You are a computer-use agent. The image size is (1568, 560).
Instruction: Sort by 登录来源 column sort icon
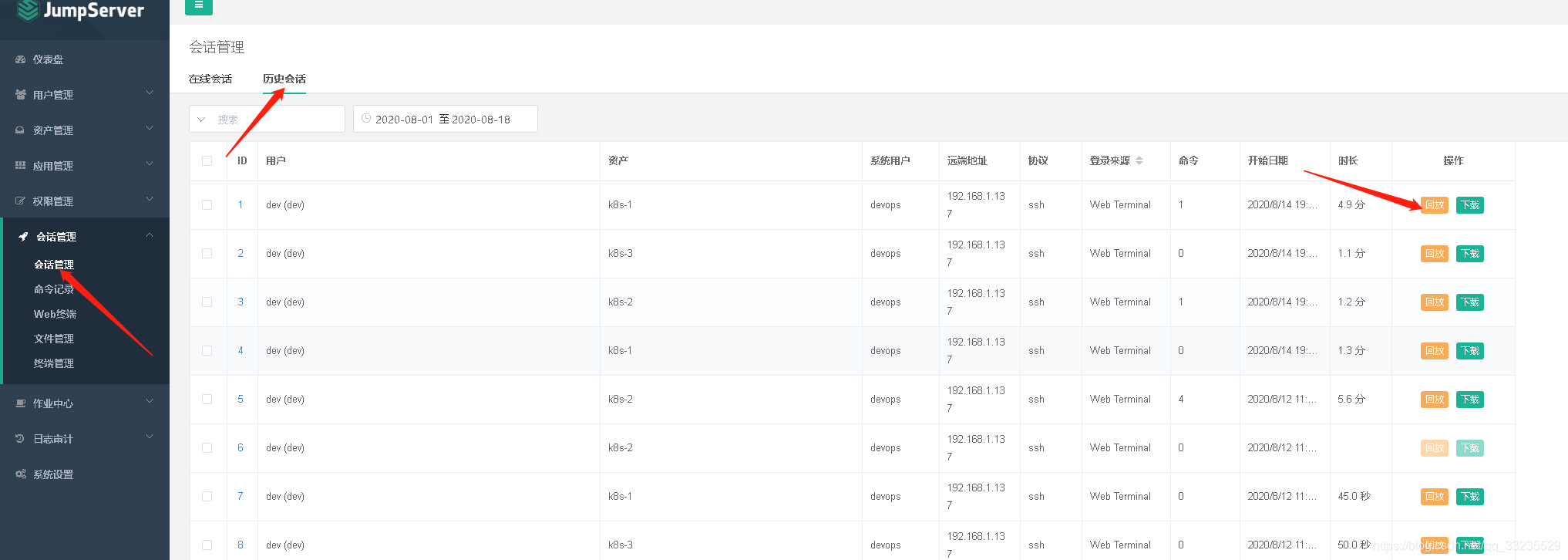[1139, 160]
